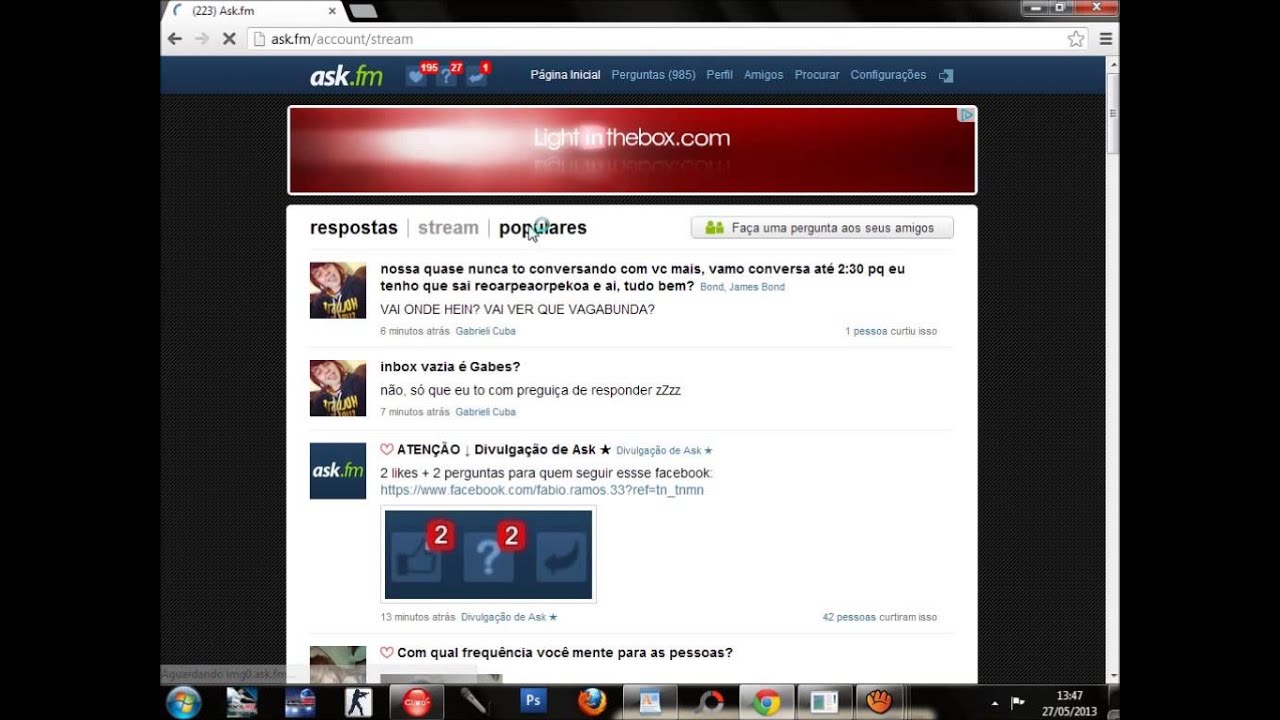Open the likes and questions image attachment

tap(488, 554)
